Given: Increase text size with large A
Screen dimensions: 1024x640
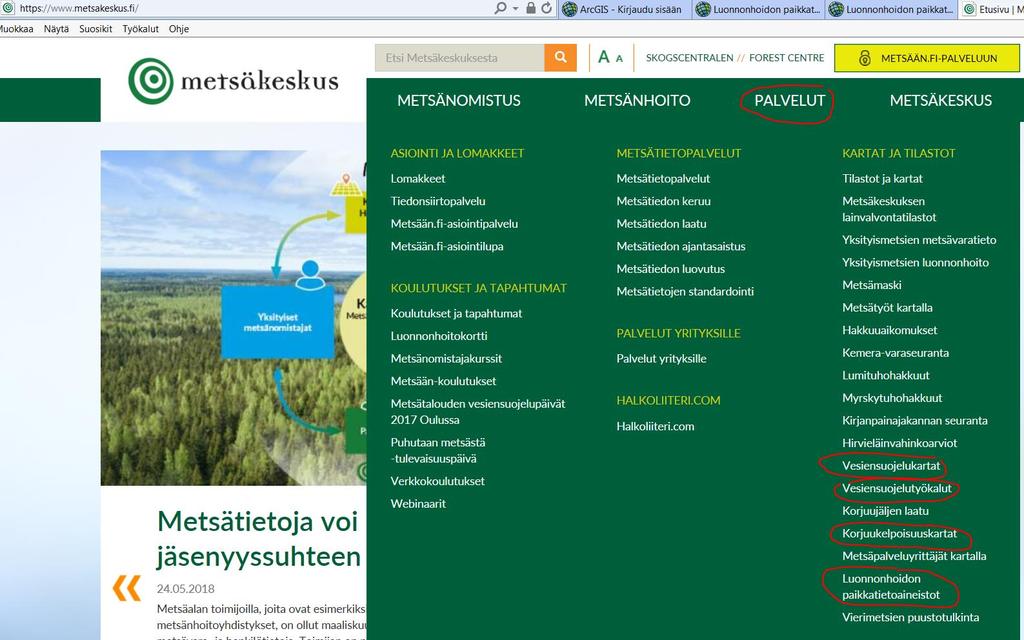Looking at the screenshot, I should pyautogui.click(x=603, y=57).
